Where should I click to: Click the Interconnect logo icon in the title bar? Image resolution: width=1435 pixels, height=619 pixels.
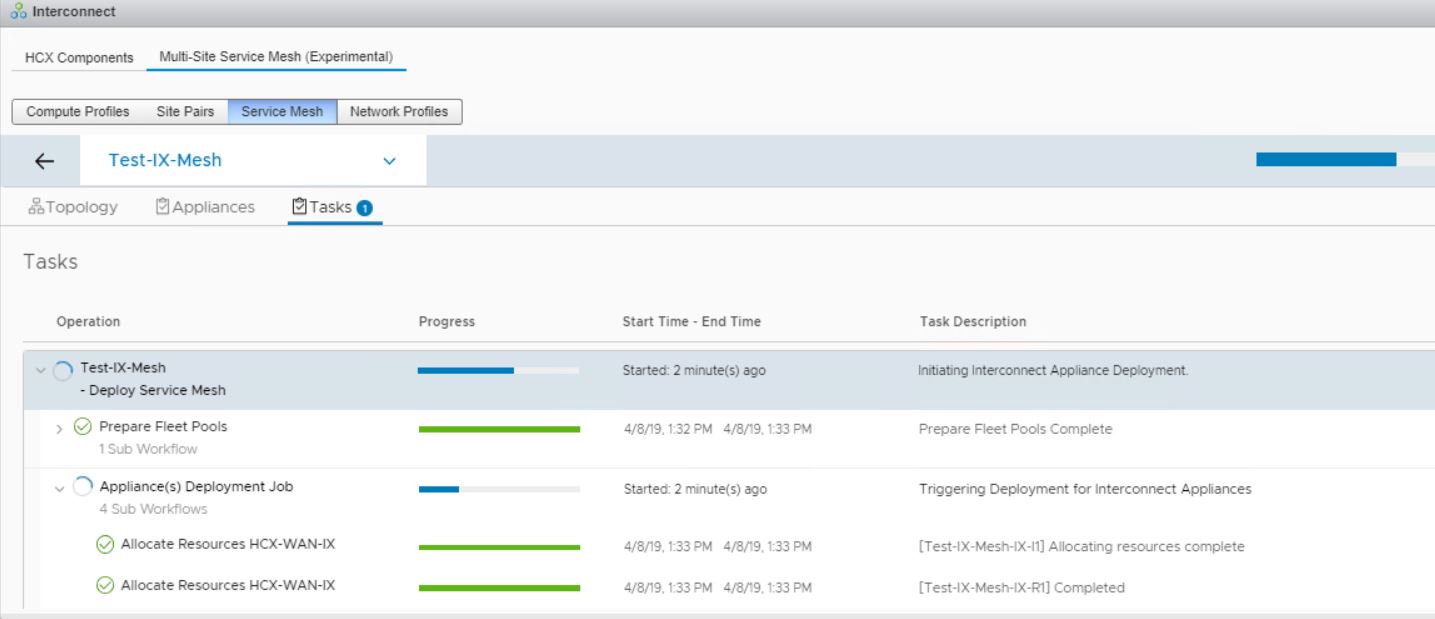[18, 12]
